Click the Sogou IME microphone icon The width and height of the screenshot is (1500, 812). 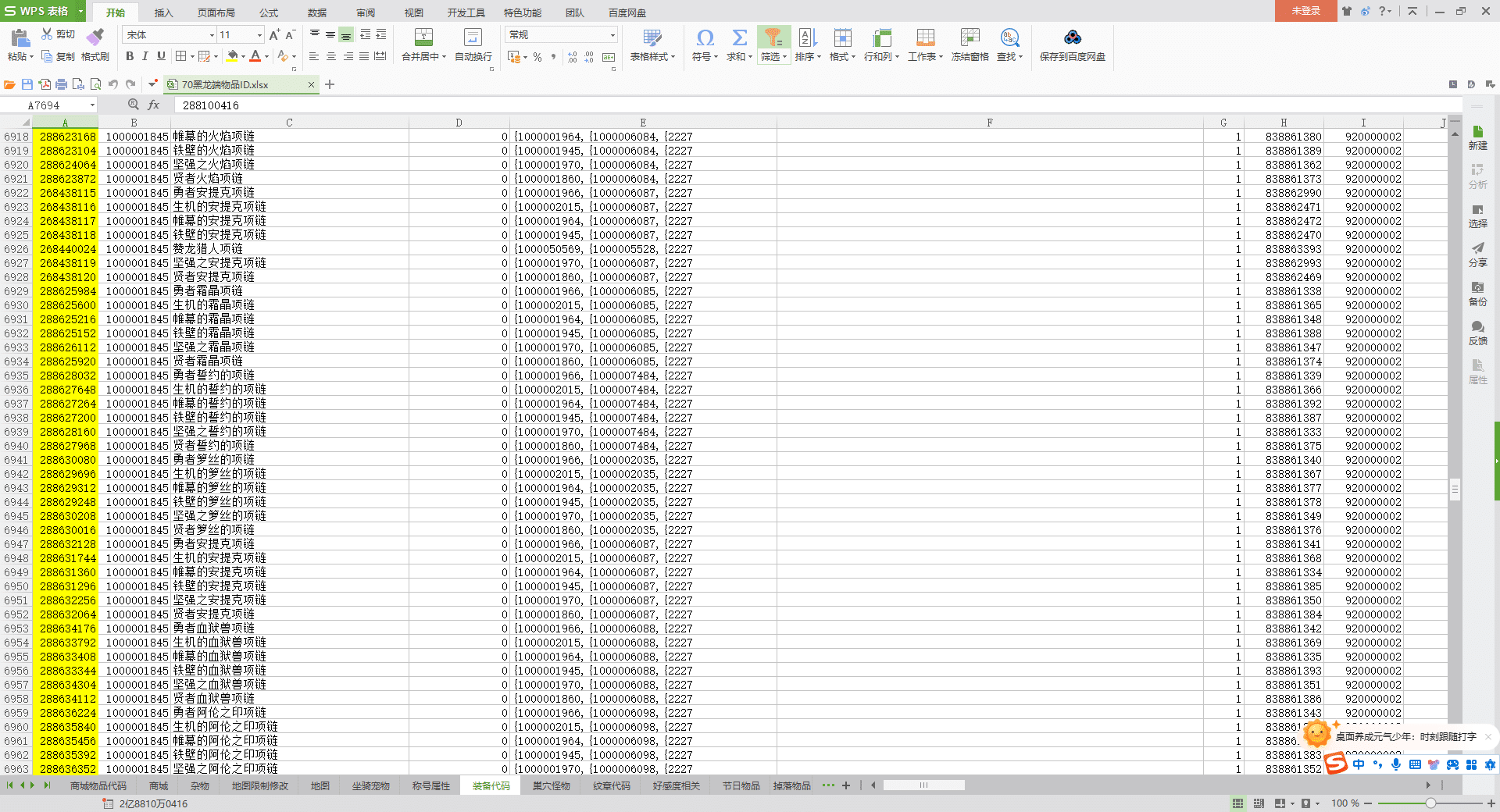coord(1396,764)
